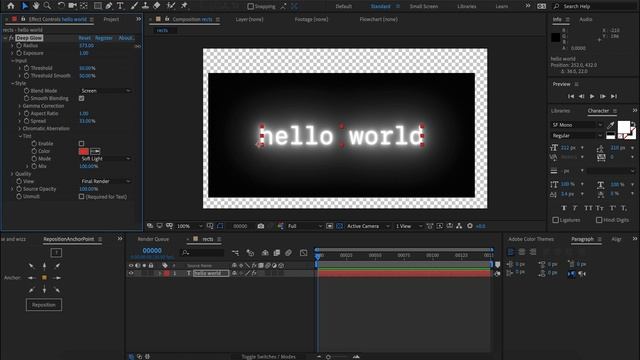Check the Hindi Digits checkbox
The image size is (640, 360).
[x=599, y=220]
